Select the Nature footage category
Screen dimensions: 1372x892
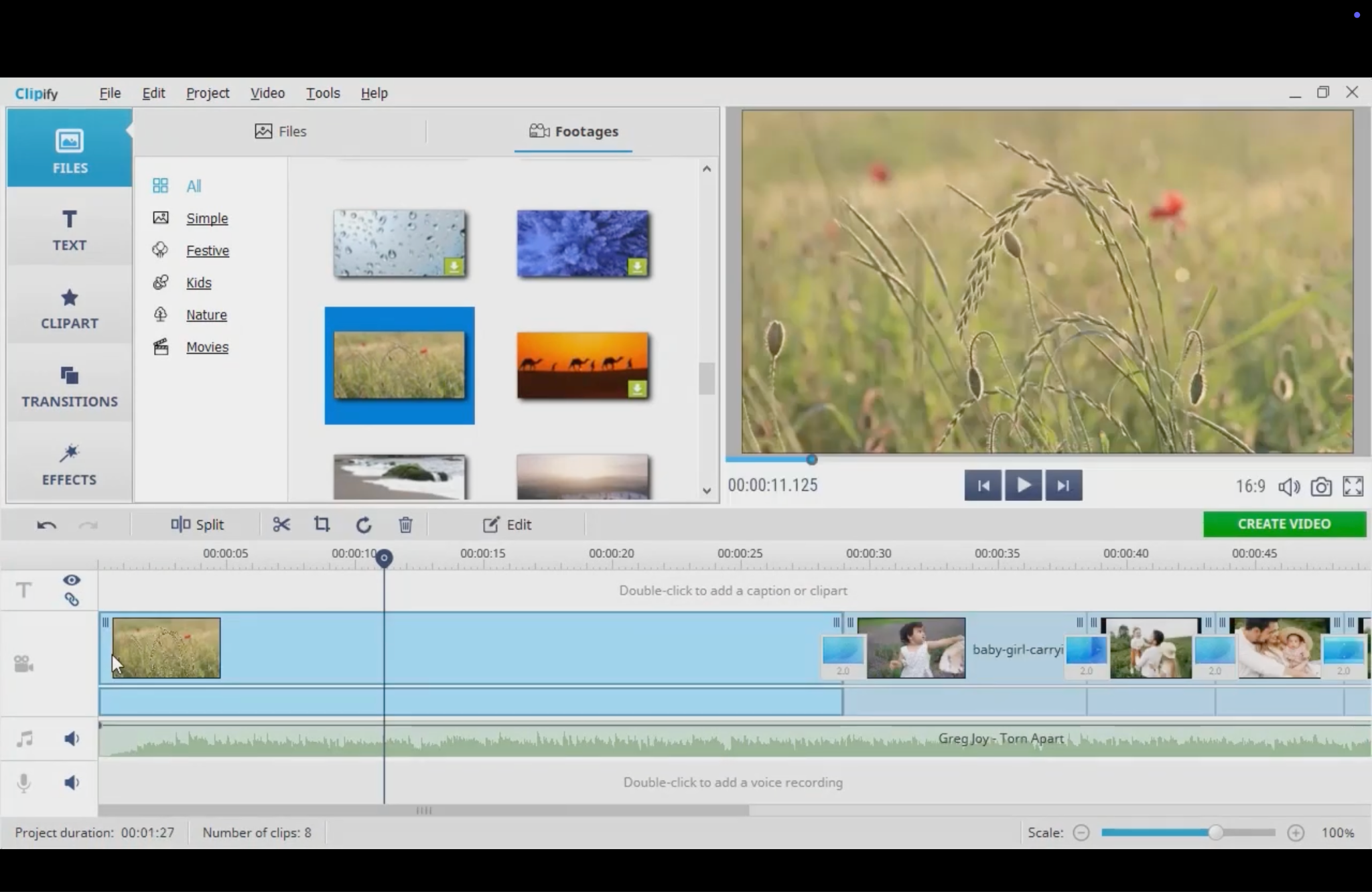(x=206, y=315)
